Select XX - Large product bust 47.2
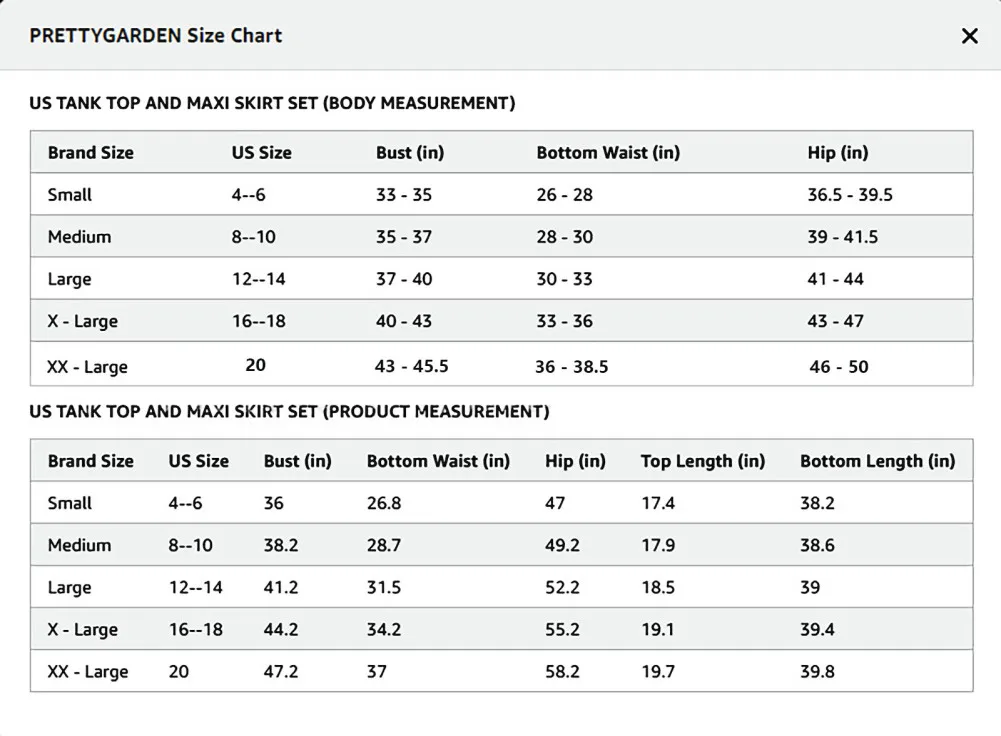This screenshot has height=736, width=1001. point(281,672)
